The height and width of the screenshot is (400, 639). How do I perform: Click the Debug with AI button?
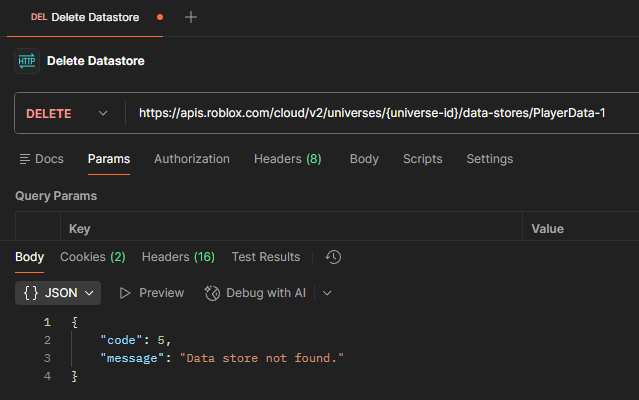(x=255, y=293)
